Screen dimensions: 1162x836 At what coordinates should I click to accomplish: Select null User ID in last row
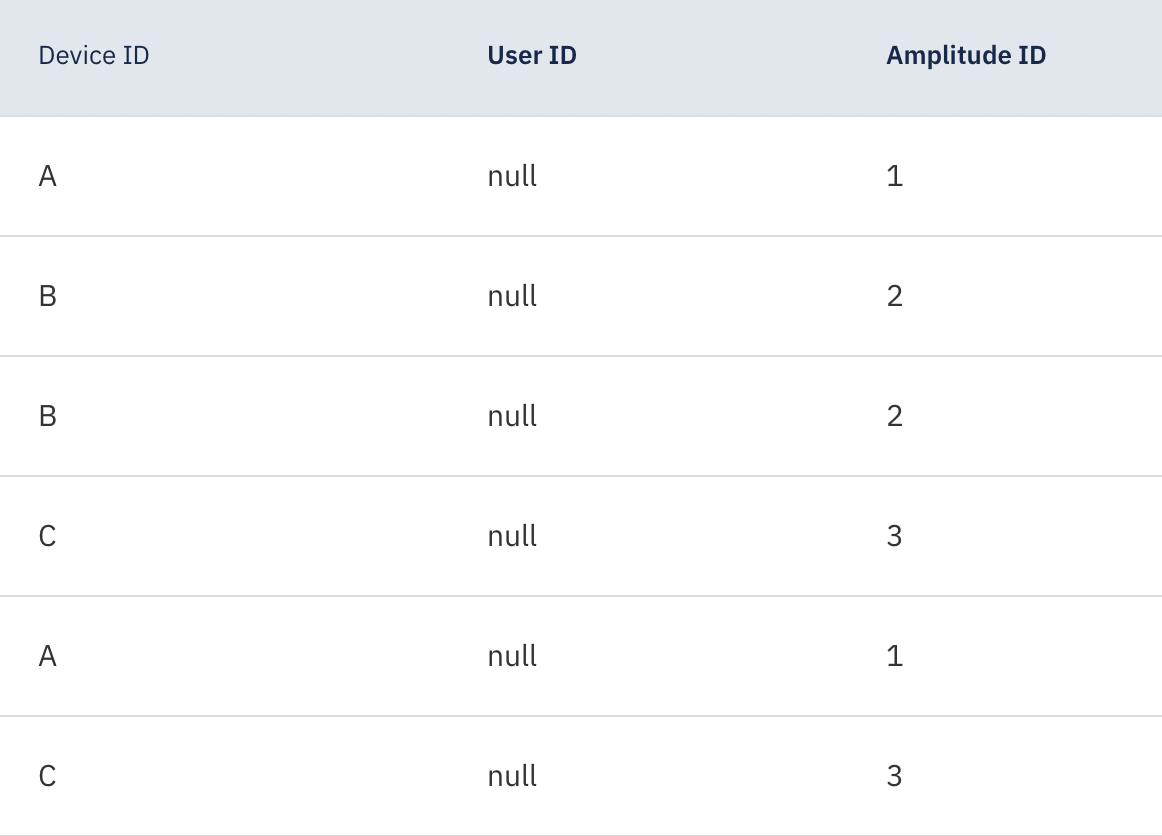(x=512, y=777)
